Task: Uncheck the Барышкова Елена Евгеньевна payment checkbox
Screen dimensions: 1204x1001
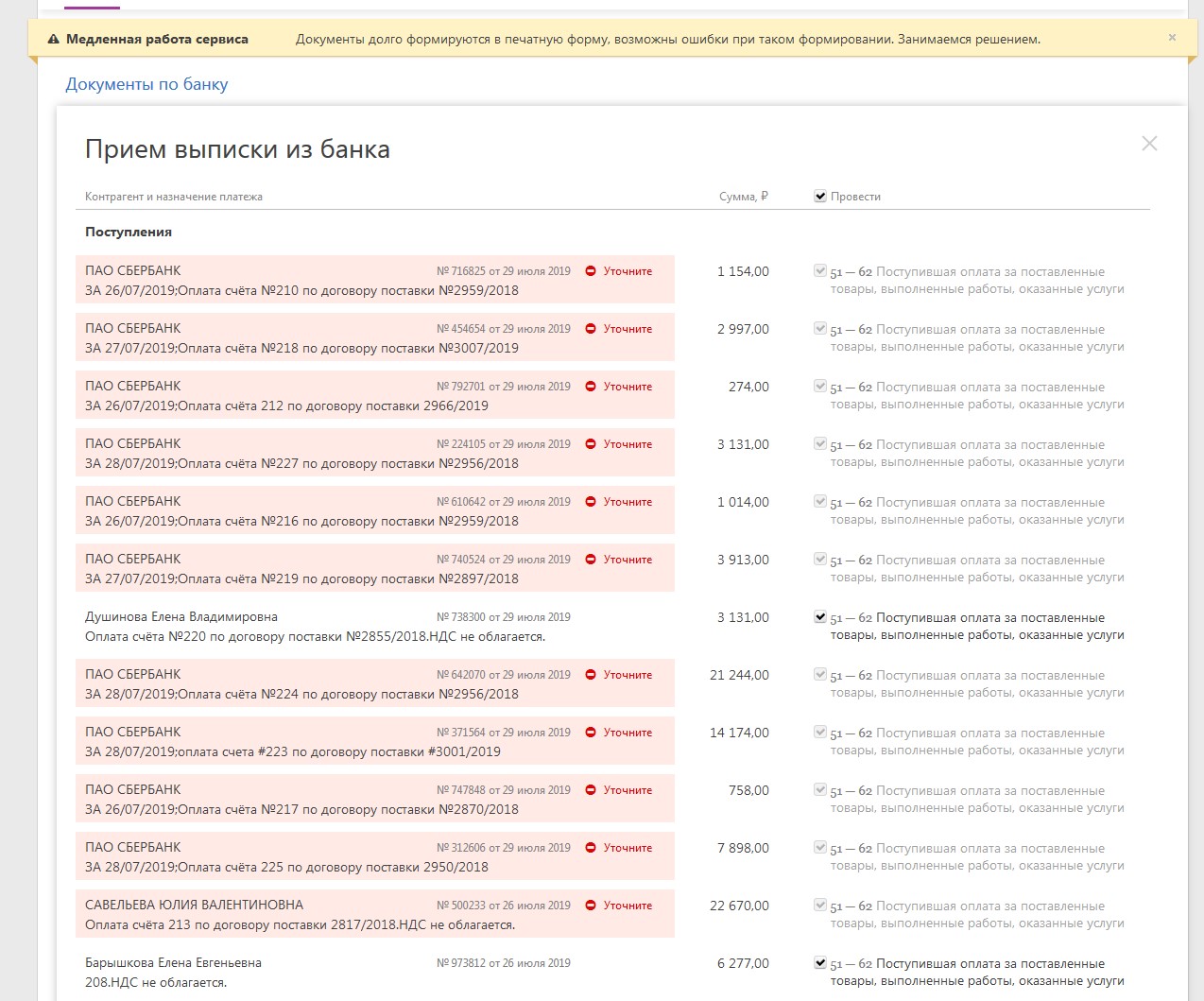Action: click(820, 963)
